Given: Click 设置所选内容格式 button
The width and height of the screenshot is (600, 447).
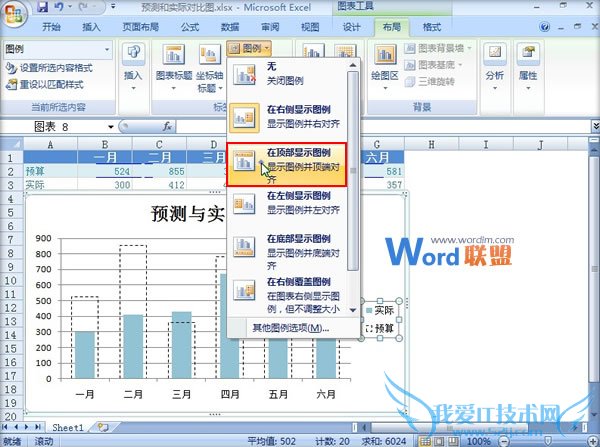Looking at the screenshot, I should 49,68.
